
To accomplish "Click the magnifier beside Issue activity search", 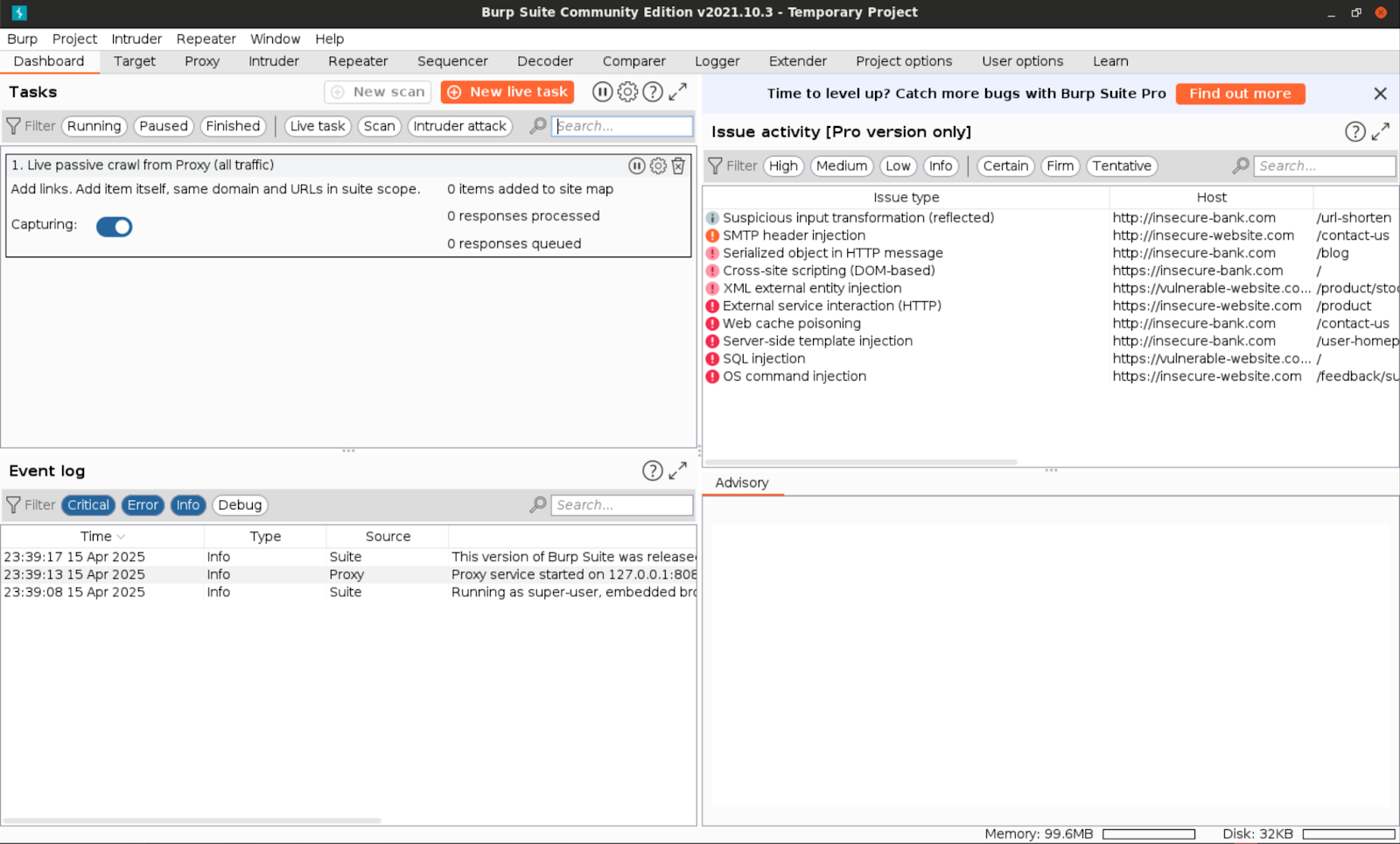I will [1241, 166].
